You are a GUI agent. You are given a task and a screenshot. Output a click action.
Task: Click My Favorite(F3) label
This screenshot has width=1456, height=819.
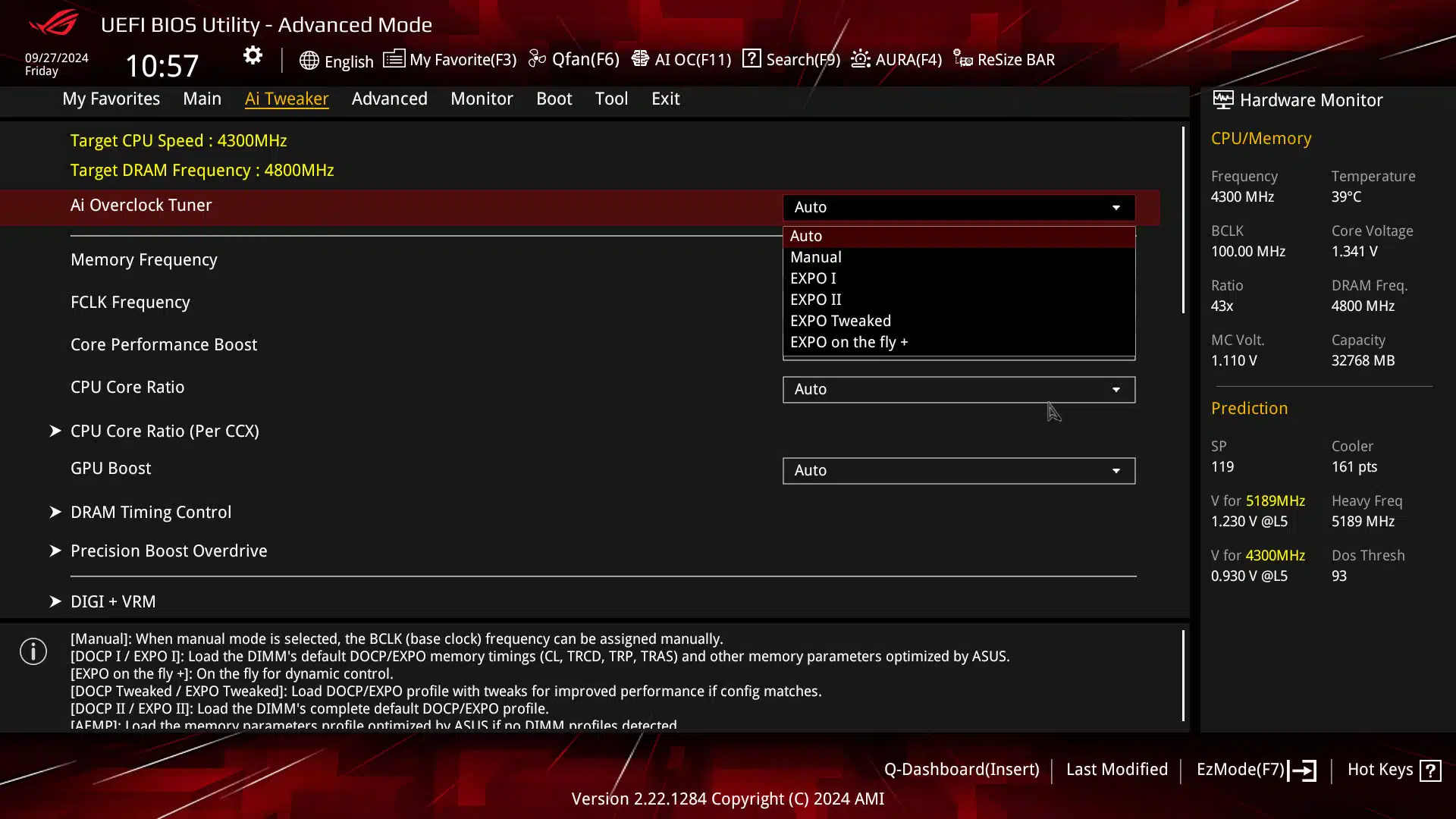463,59
